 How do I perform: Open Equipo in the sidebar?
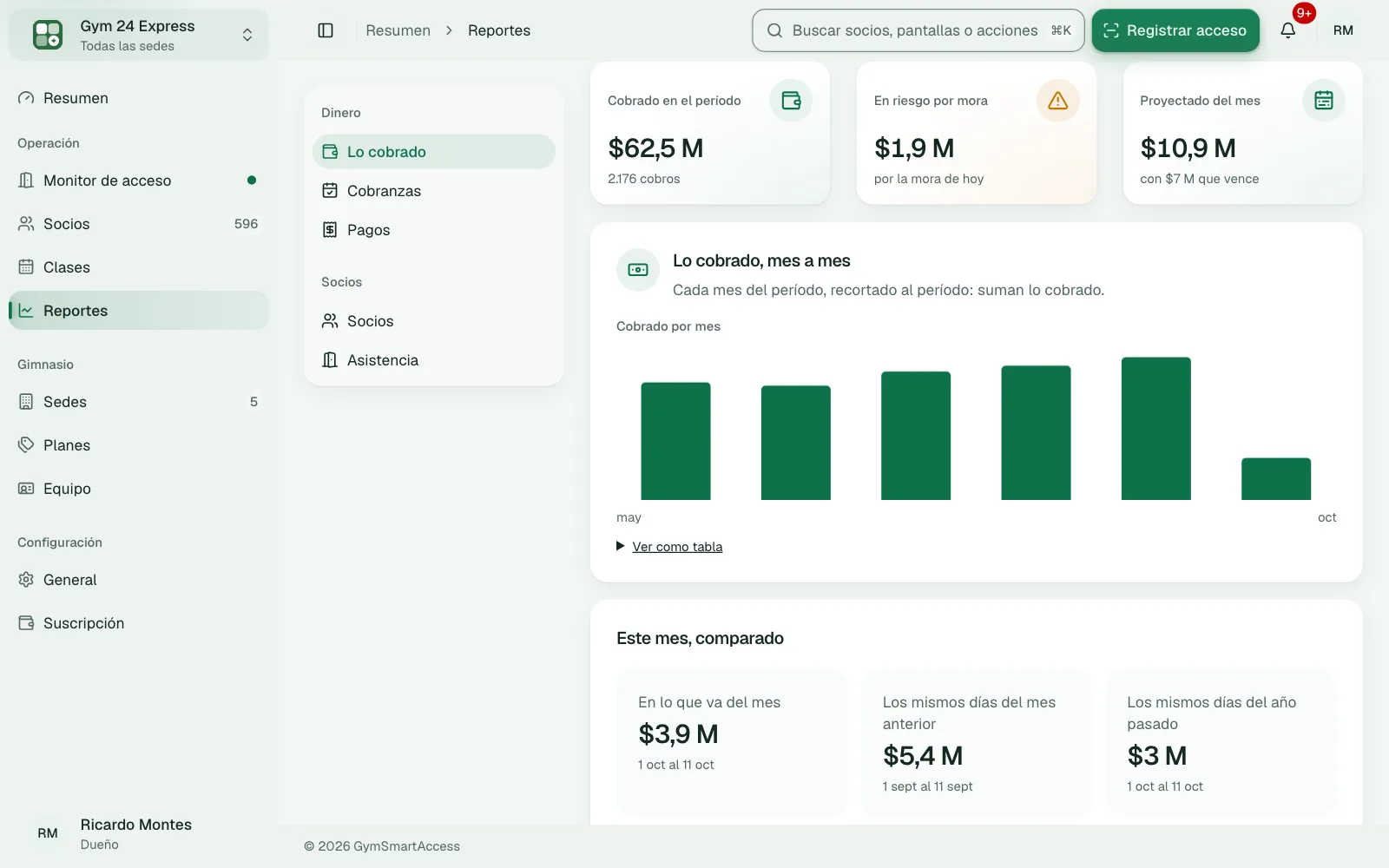pos(139,489)
